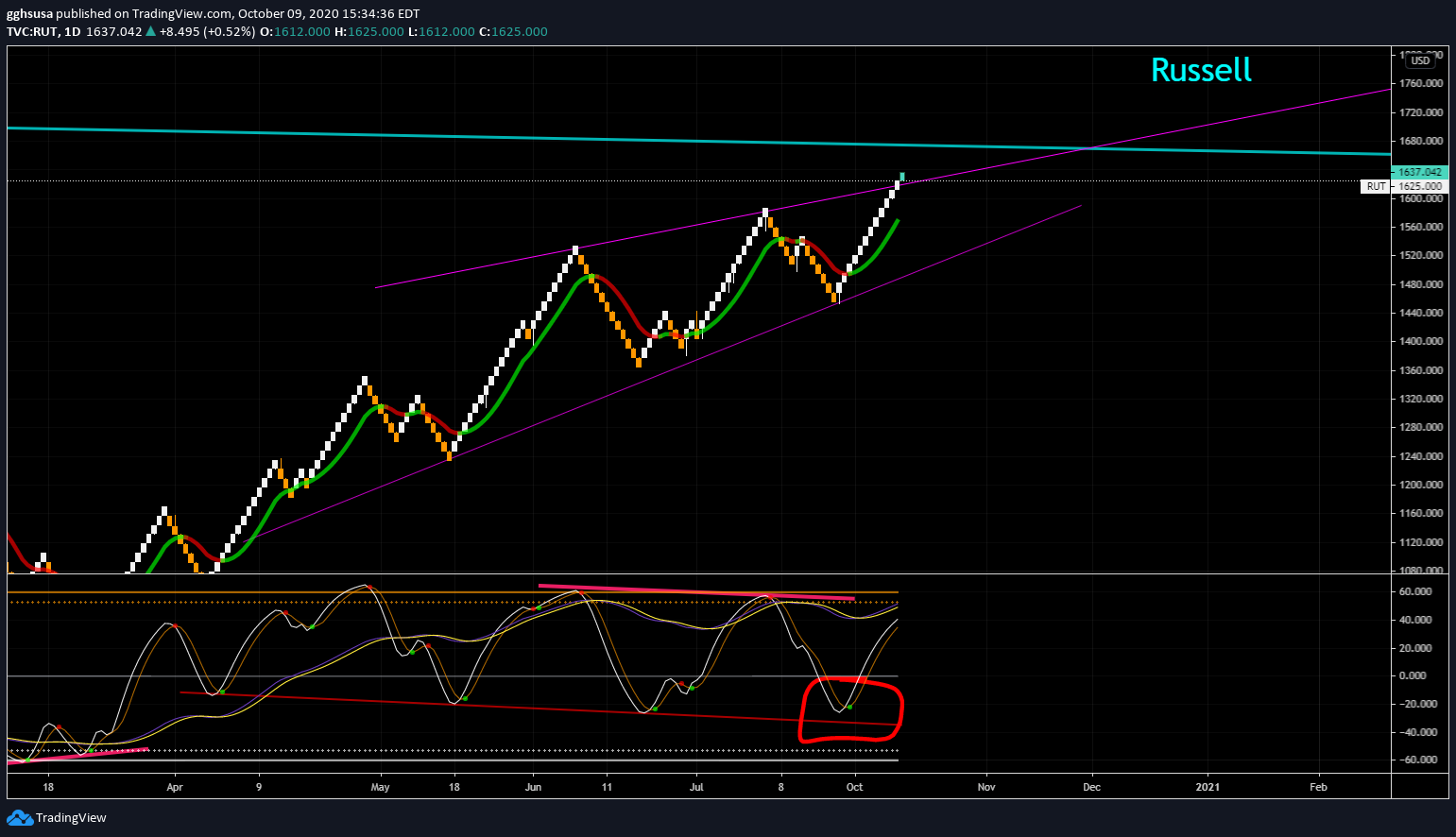Click the -40.000 indicator axis label

[1416, 732]
